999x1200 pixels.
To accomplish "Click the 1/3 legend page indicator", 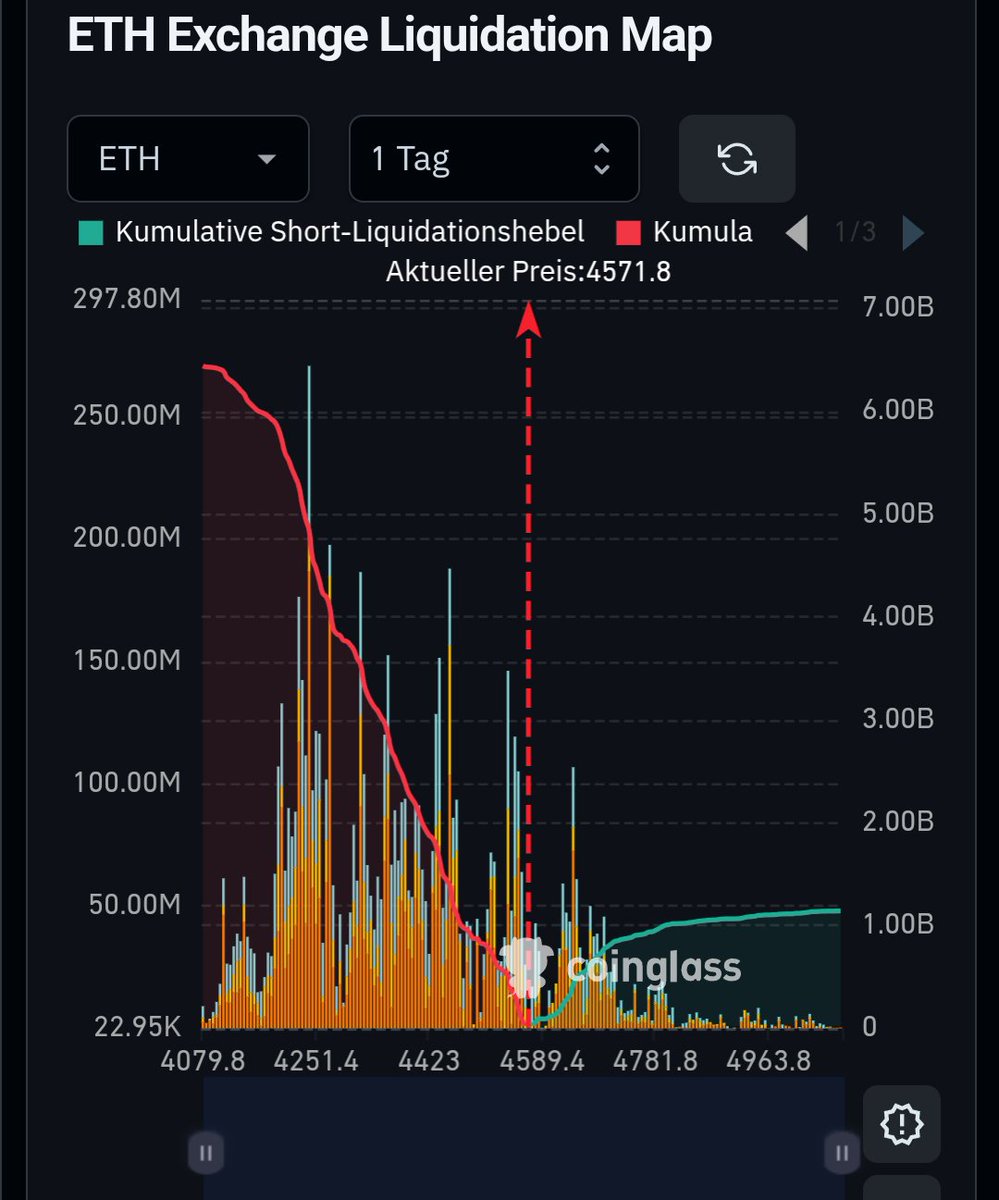I will tap(855, 233).
